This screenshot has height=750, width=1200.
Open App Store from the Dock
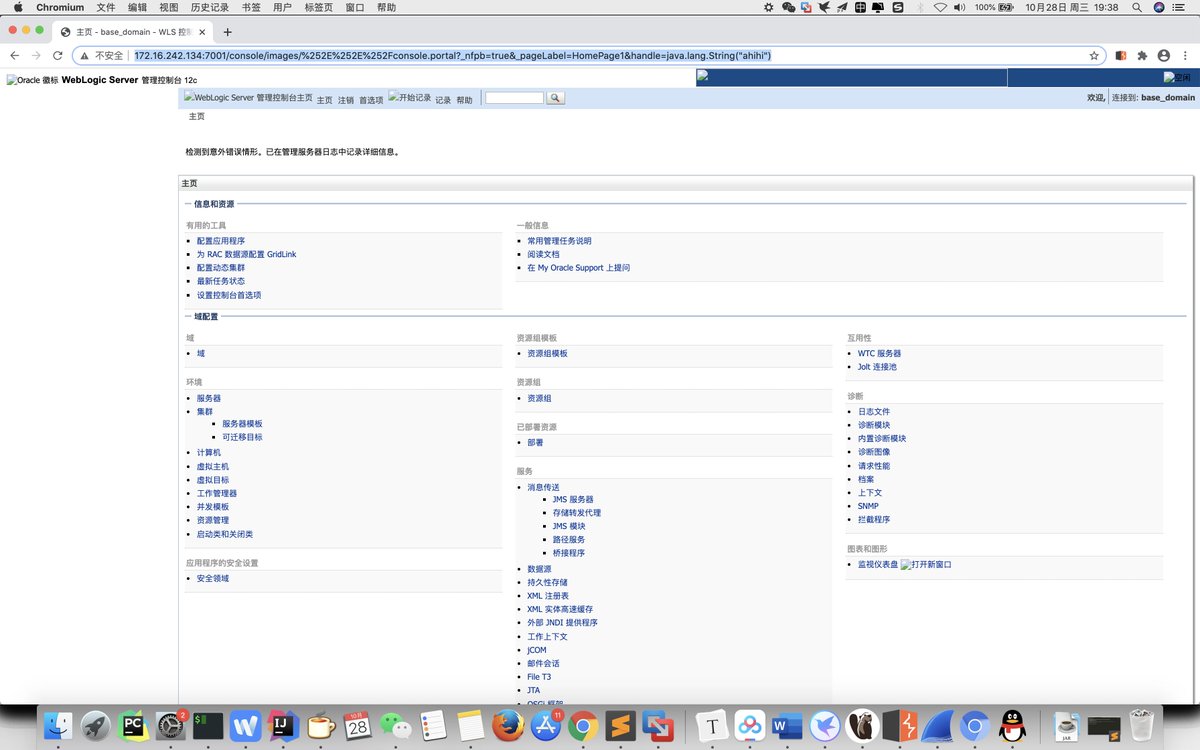pyautogui.click(x=546, y=725)
